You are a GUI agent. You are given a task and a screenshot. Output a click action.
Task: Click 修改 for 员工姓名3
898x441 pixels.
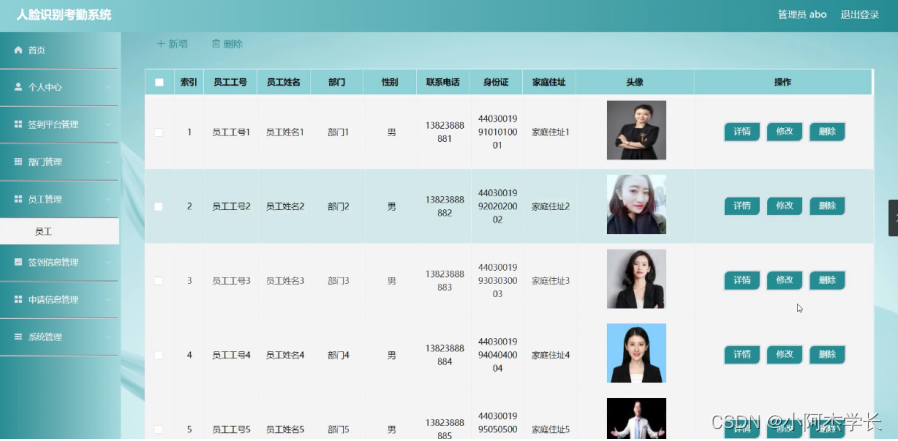[x=785, y=281]
